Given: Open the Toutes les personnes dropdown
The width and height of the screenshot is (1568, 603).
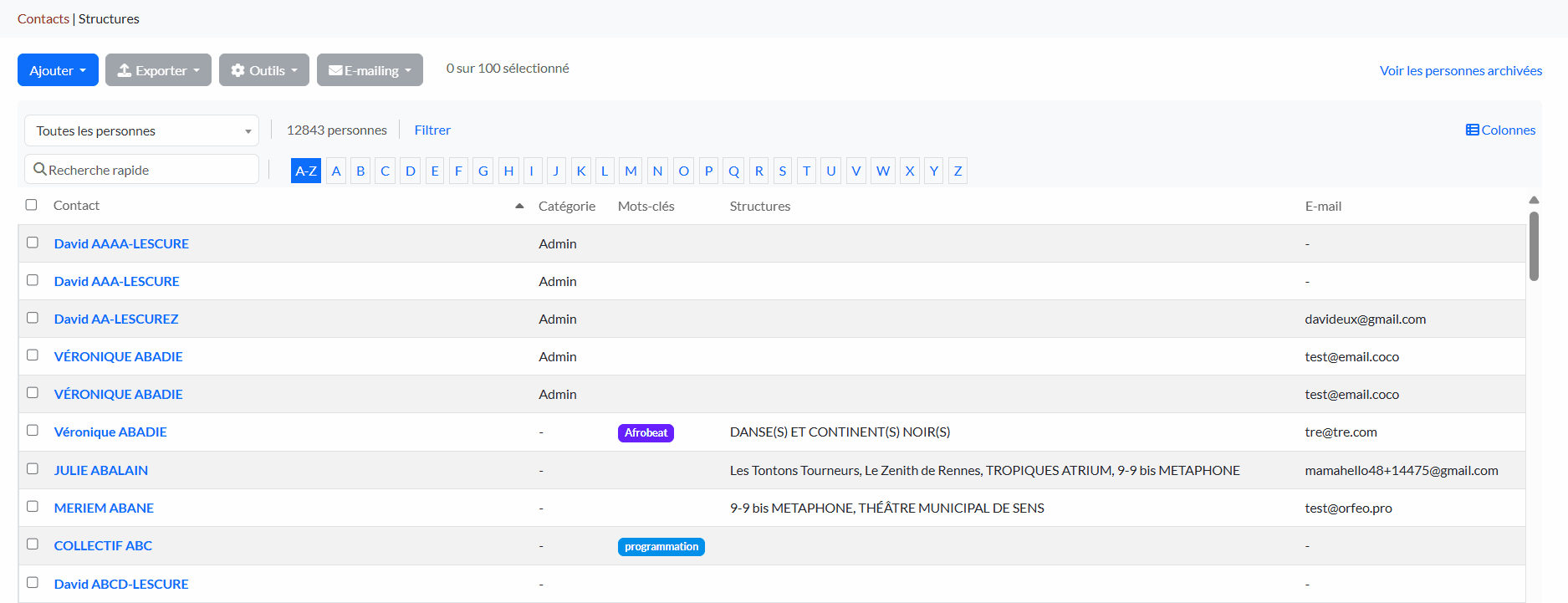Looking at the screenshot, I should click(x=142, y=130).
